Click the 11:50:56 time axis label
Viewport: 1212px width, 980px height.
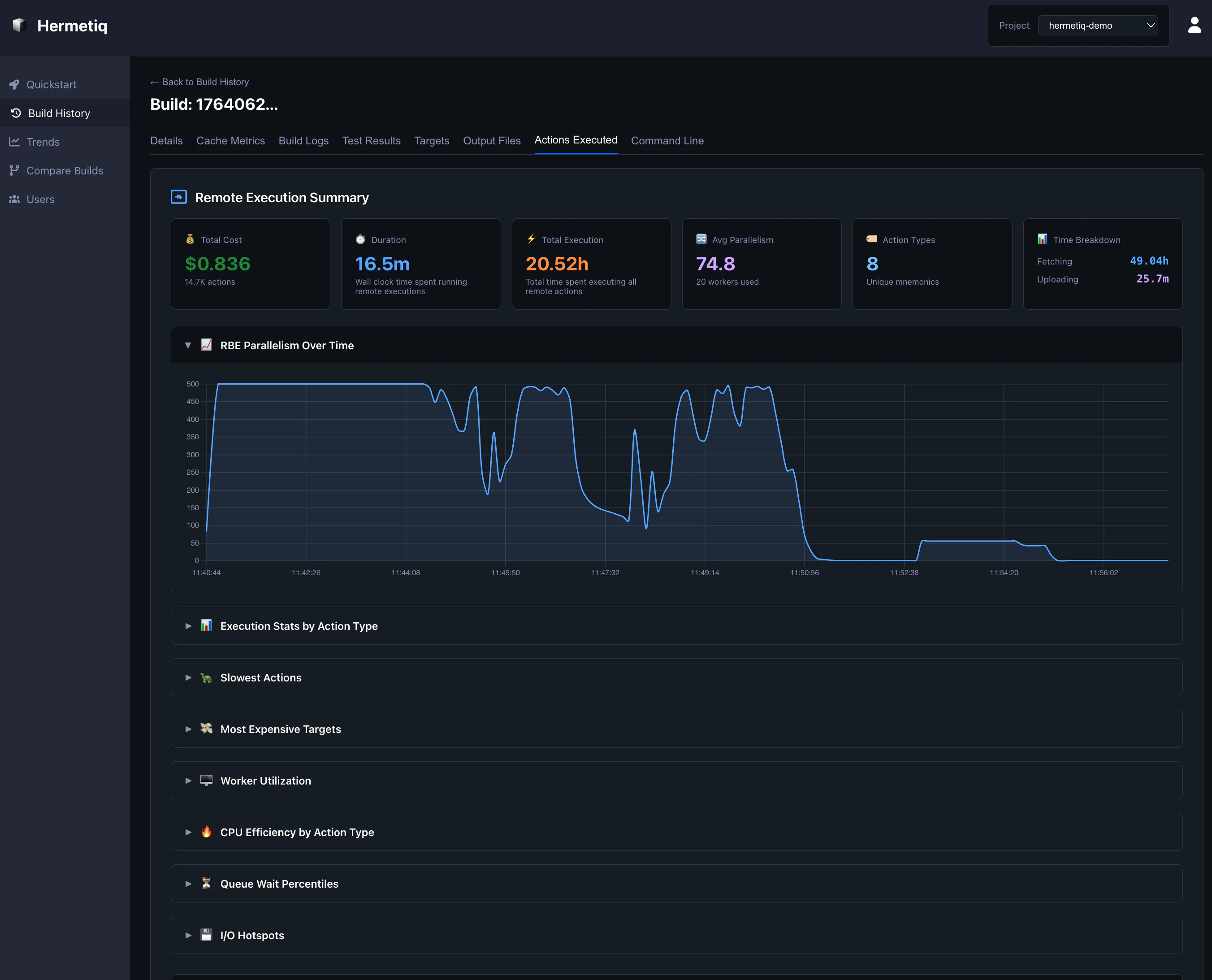[x=805, y=572]
